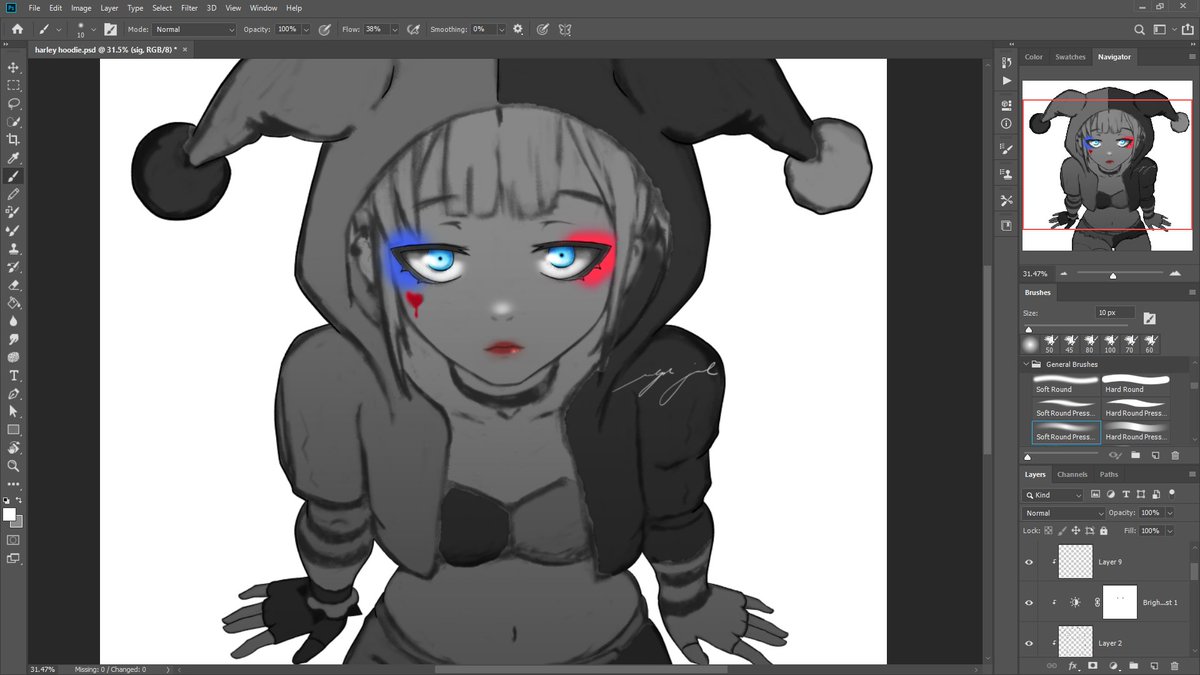This screenshot has height=675, width=1200.
Task: Select the Rectangular Marquee tool
Action: [x=14, y=85]
